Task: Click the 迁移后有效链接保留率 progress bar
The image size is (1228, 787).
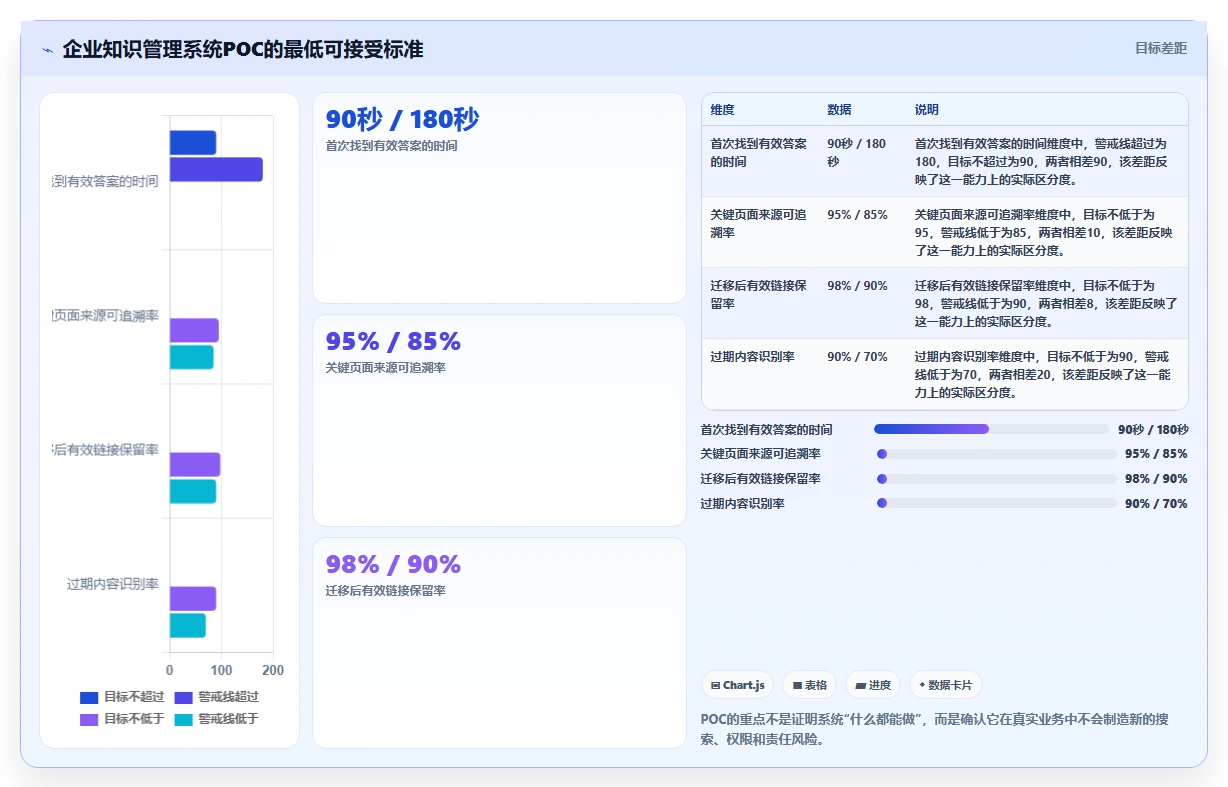Action: 995,479
